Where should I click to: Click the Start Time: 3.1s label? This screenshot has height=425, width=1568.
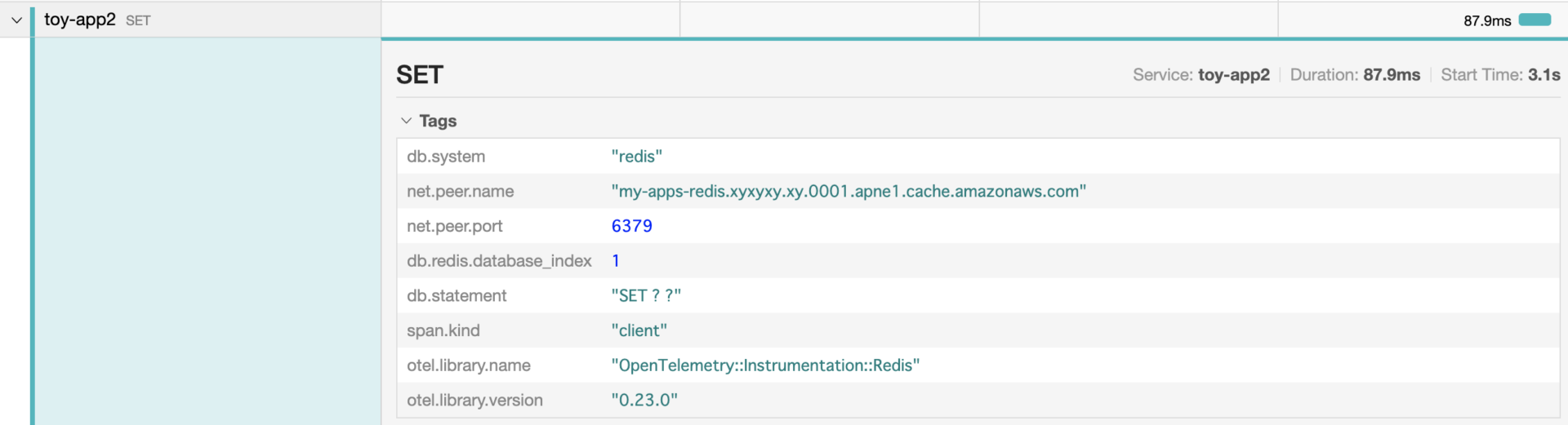point(1499,75)
